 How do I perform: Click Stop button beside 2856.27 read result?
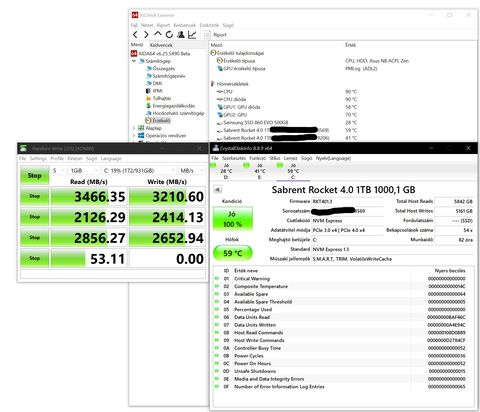[x=34, y=238]
